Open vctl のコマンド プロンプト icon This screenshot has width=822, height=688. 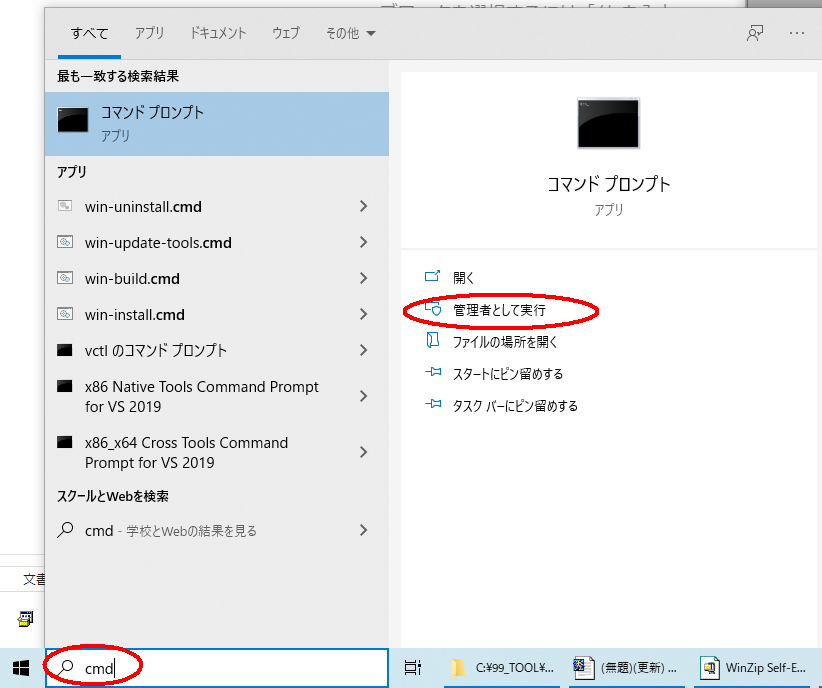pos(66,350)
